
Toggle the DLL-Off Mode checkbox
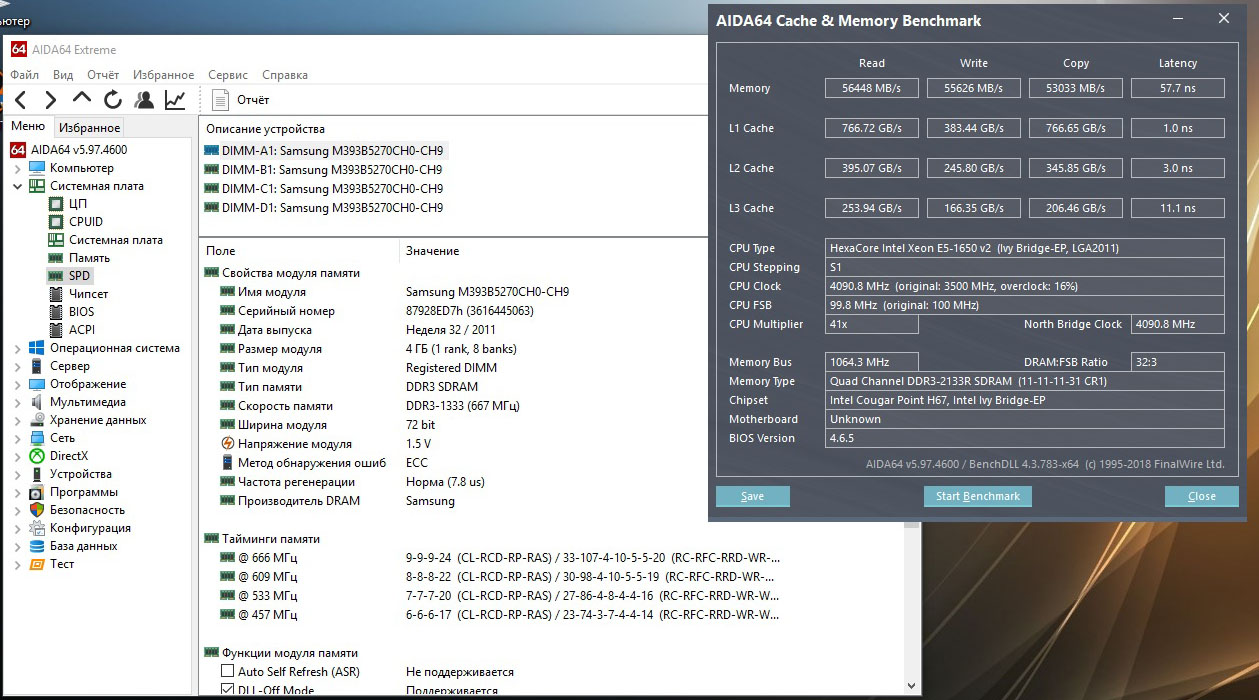click(228, 690)
